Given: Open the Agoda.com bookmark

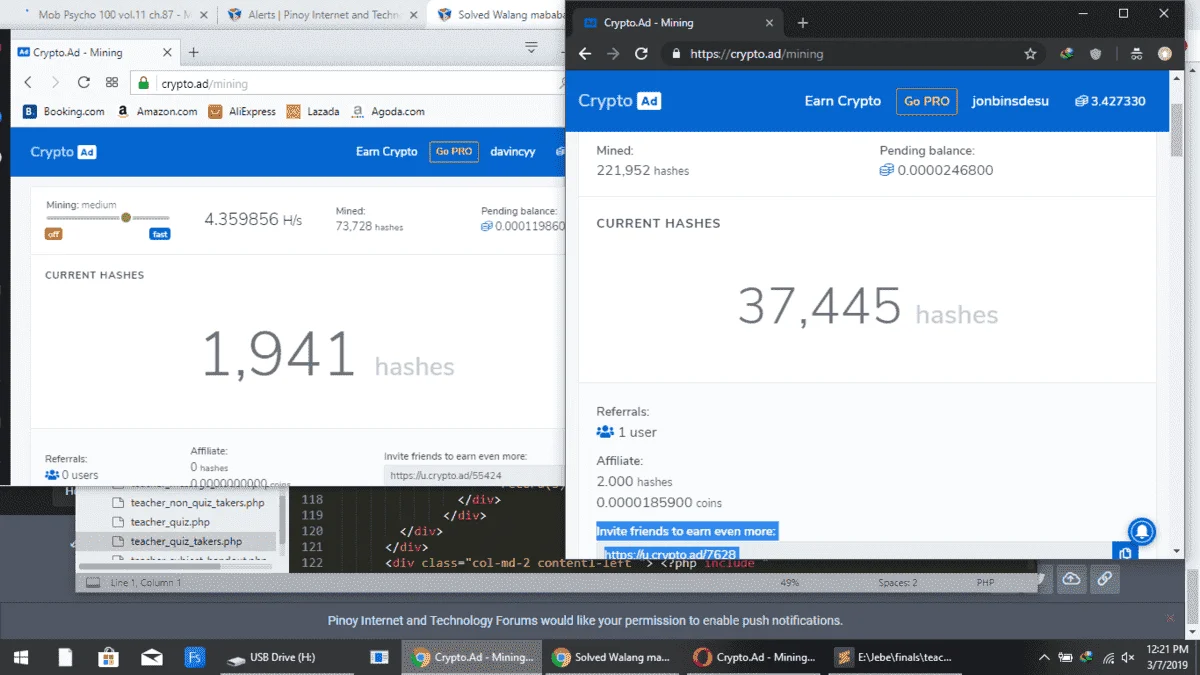Looking at the screenshot, I should coord(388,112).
